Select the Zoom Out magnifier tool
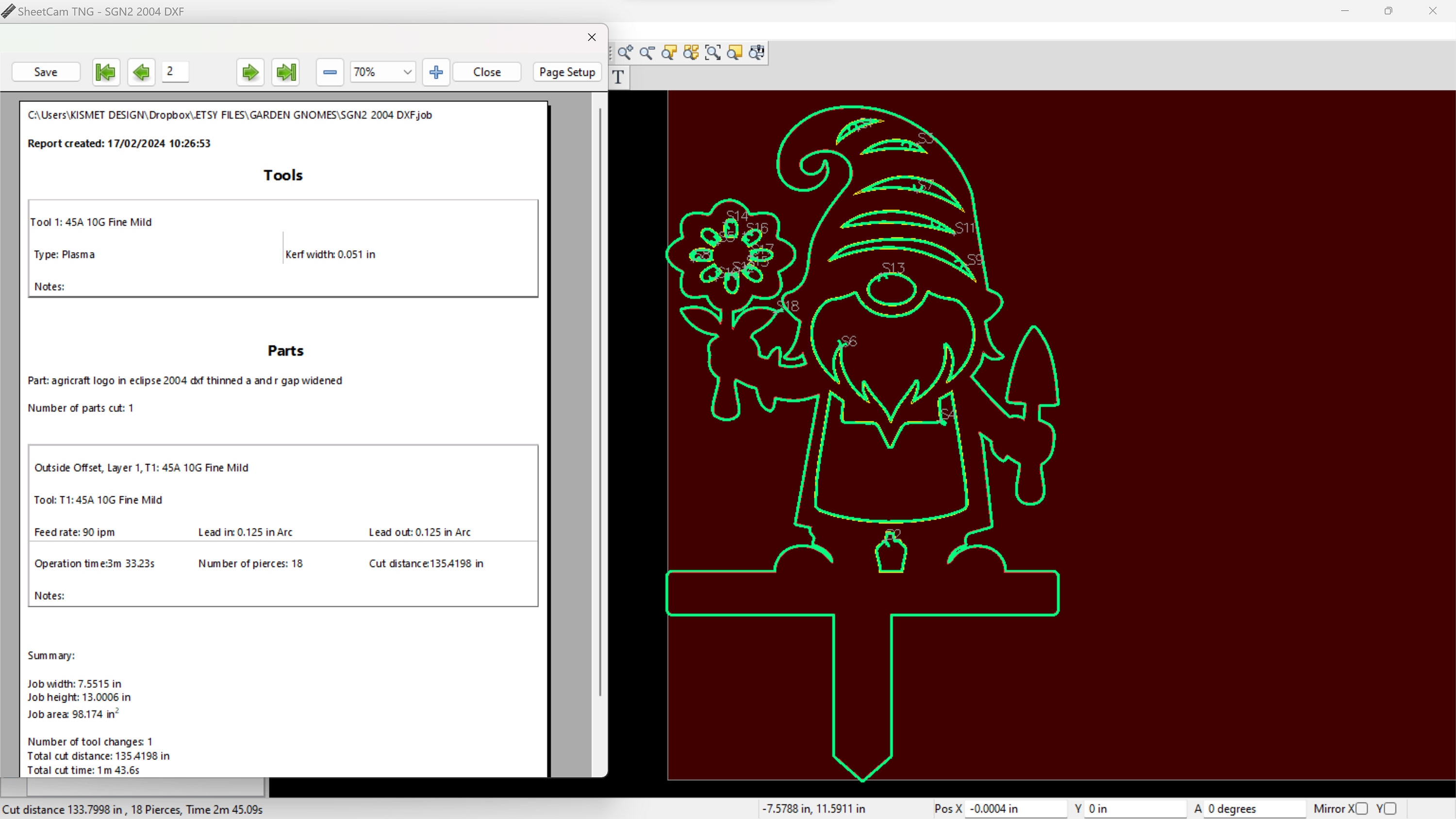 coord(647,52)
